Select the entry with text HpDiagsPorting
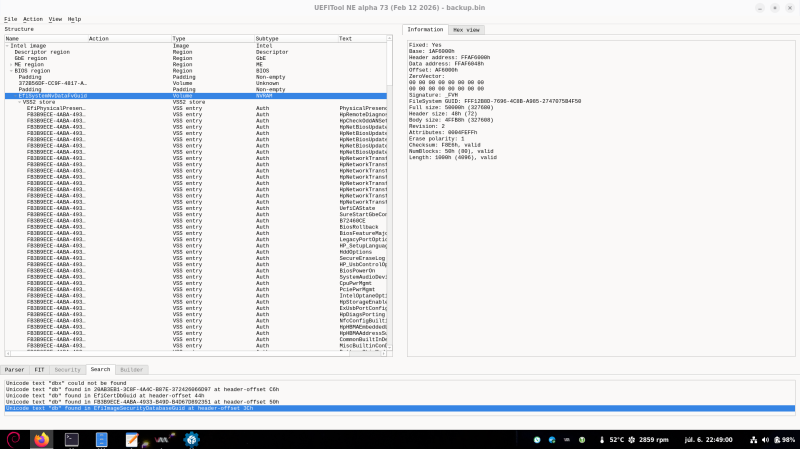Viewport: 800px width, 449px height. pos(195,314)
